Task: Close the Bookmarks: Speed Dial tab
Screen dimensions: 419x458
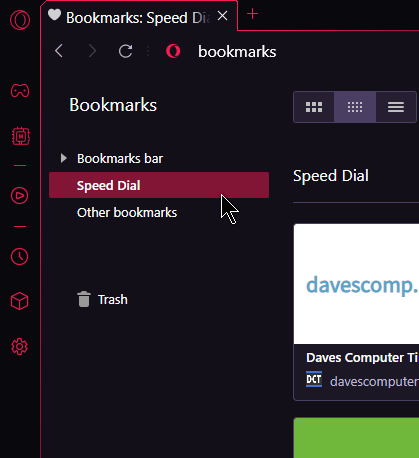Action: point(222,16)
